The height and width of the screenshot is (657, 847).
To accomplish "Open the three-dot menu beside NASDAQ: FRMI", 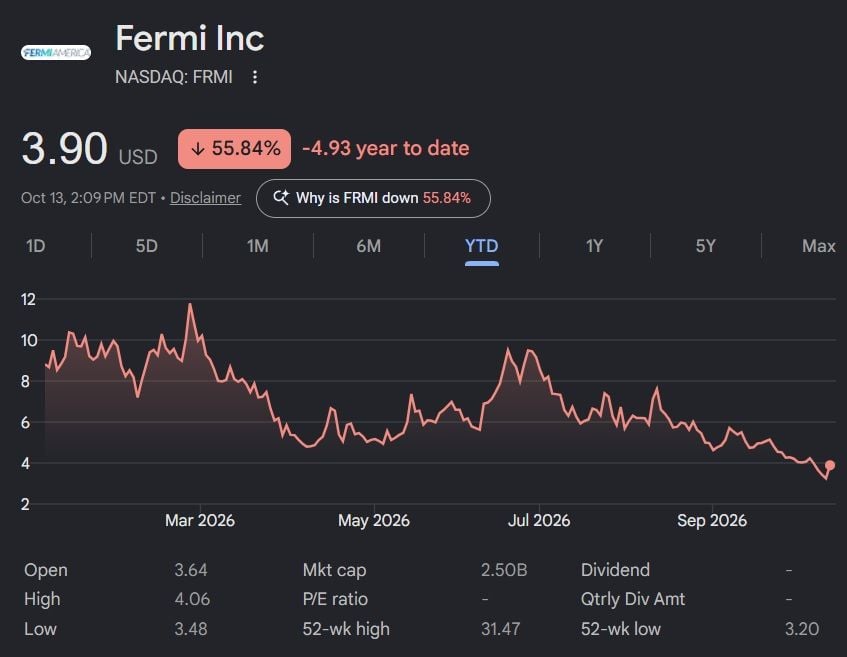I will point(254,77).
